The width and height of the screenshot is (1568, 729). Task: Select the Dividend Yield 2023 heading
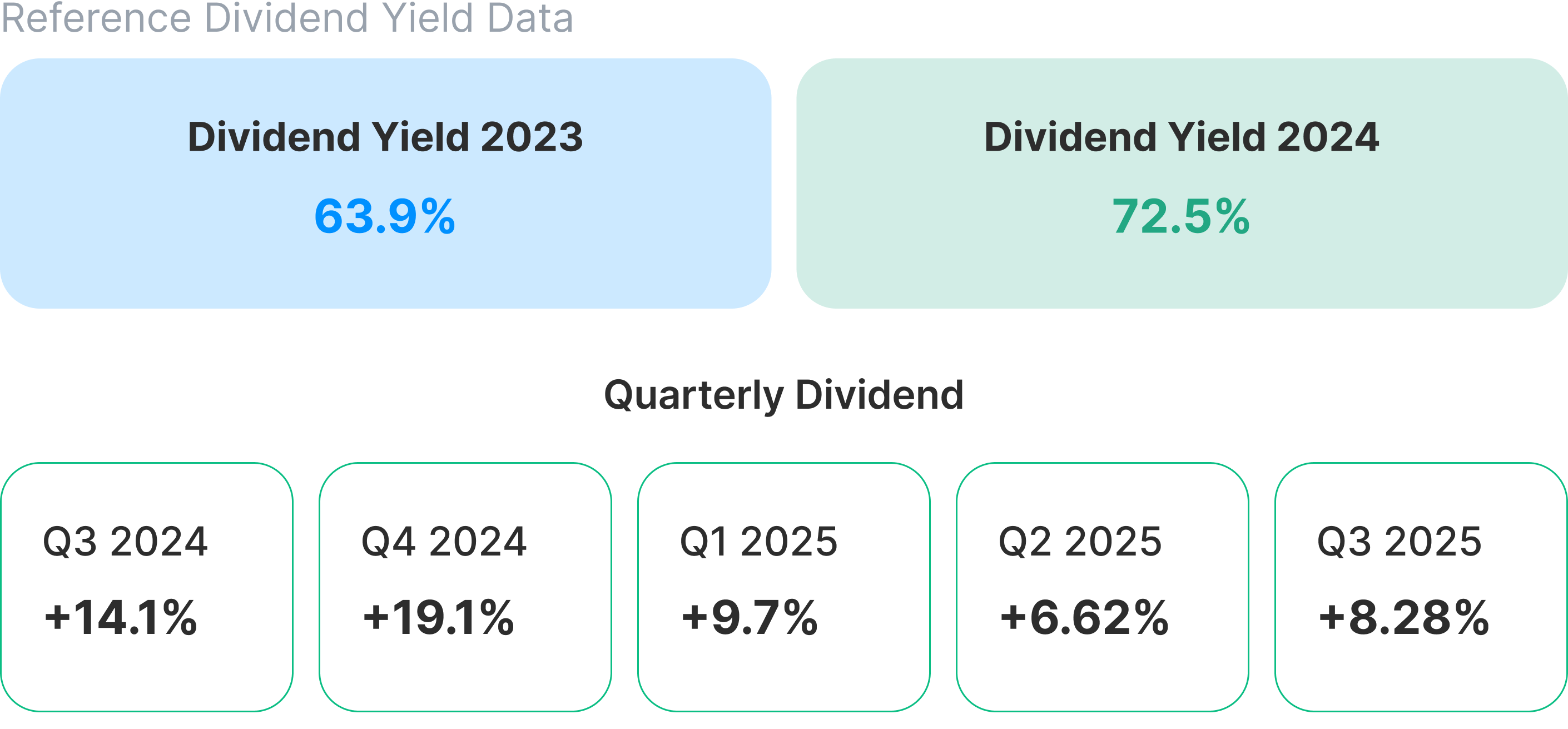[x=385, y=137]
